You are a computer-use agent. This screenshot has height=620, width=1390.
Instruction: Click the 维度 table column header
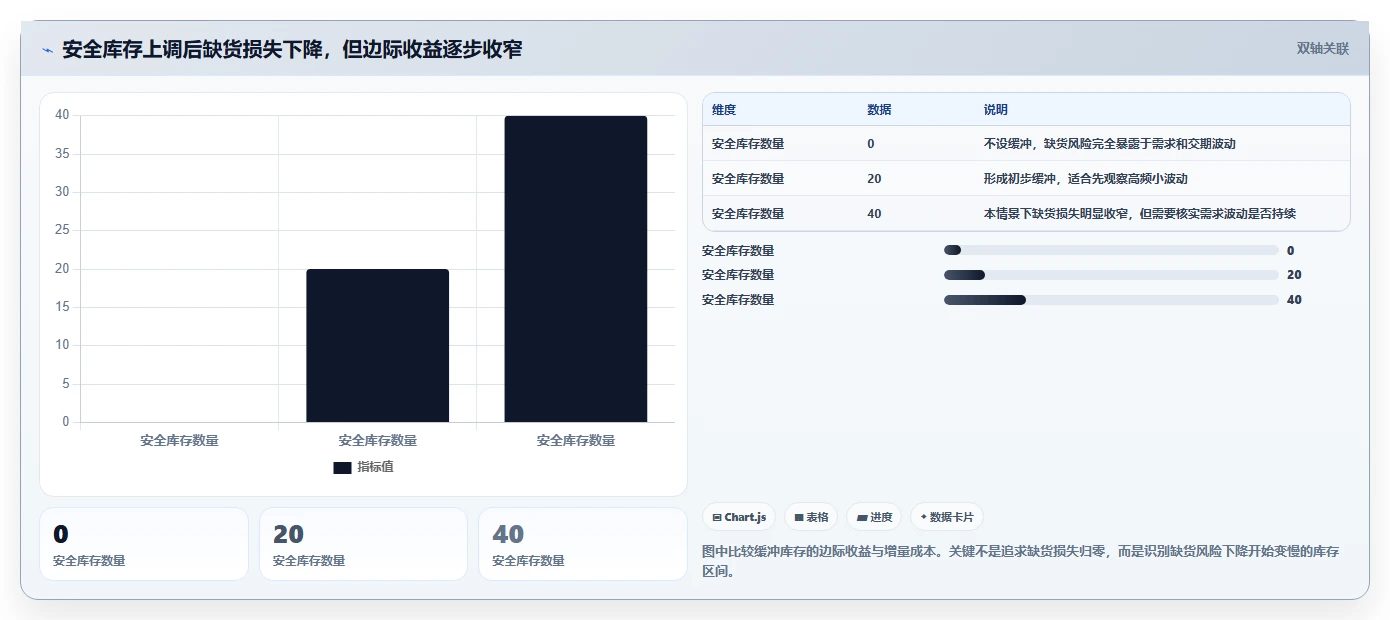pyautogui.click(x=724, y=110)
